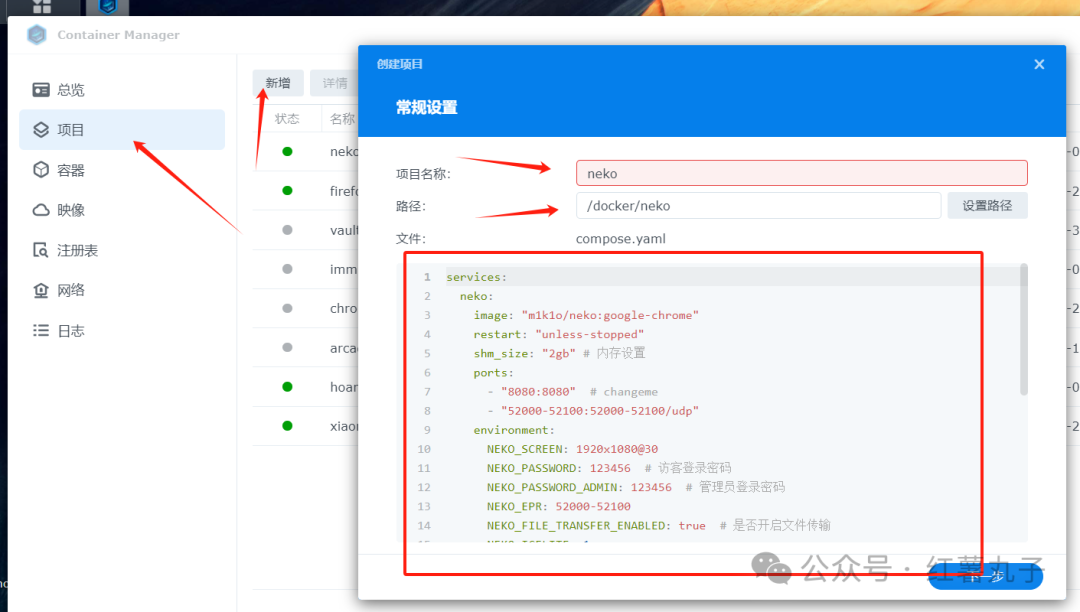The image size is (1080, 612).
Task: Click the 常规设置 dialog heading
Action: coord(426,107)
